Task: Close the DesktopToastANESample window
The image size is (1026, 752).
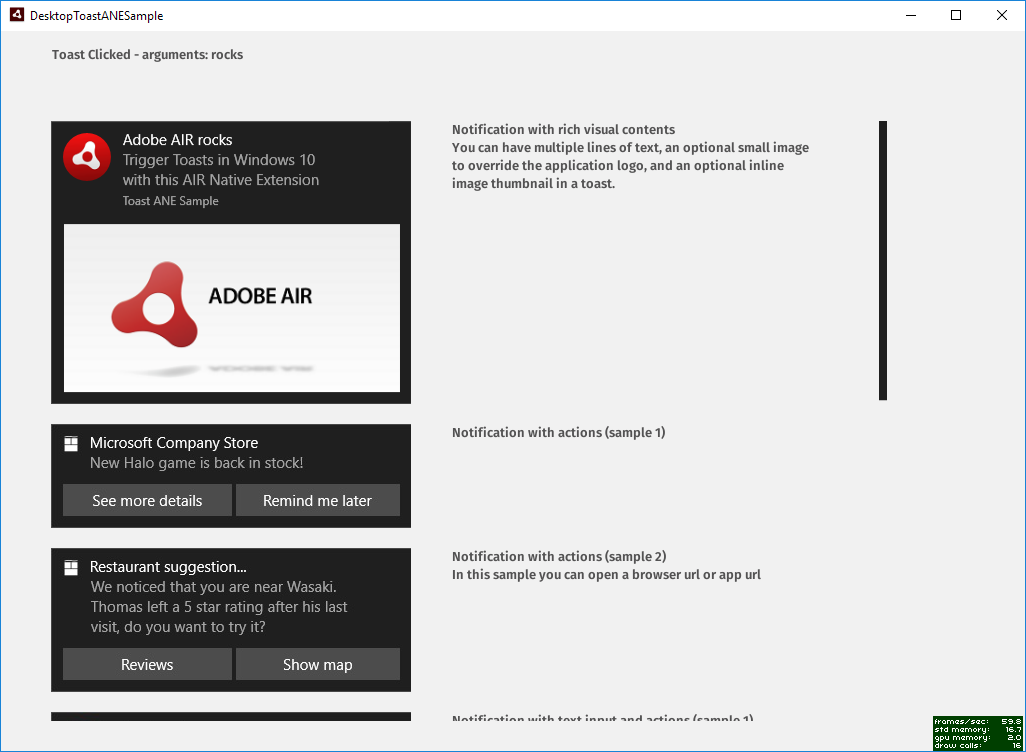Action: pos(1002,15)
